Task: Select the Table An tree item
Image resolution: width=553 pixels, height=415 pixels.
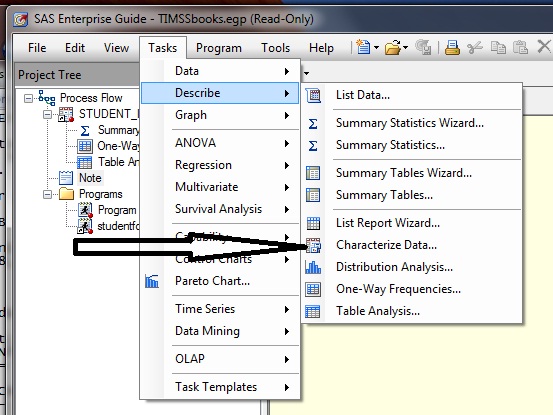Action: [118, 162]
